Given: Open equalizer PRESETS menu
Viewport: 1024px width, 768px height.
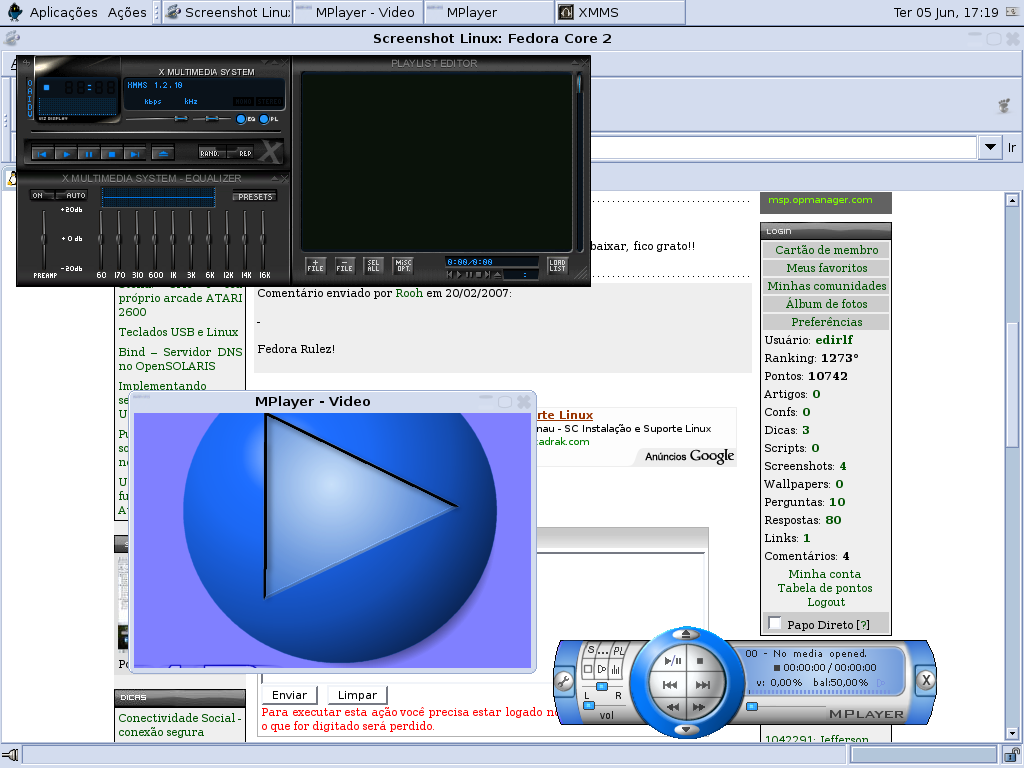Looking at the screenshot, I should coord(255,197).
